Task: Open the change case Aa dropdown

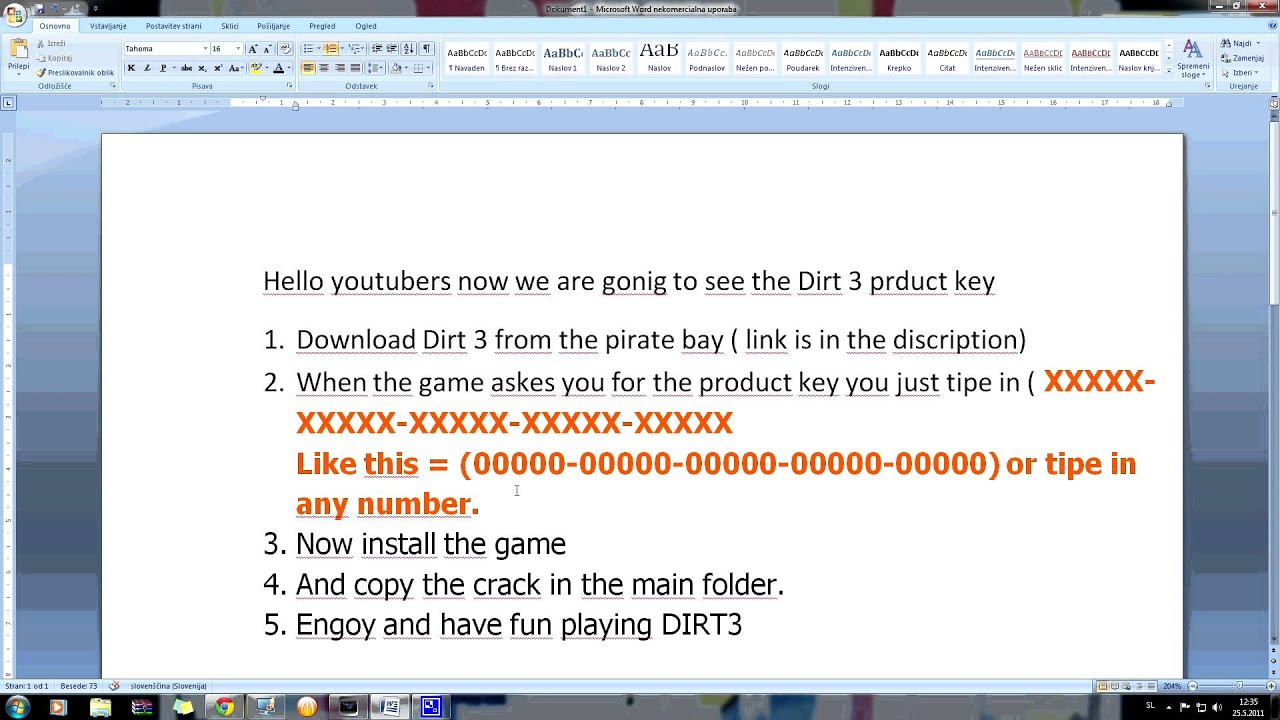Action: point(236,68)
